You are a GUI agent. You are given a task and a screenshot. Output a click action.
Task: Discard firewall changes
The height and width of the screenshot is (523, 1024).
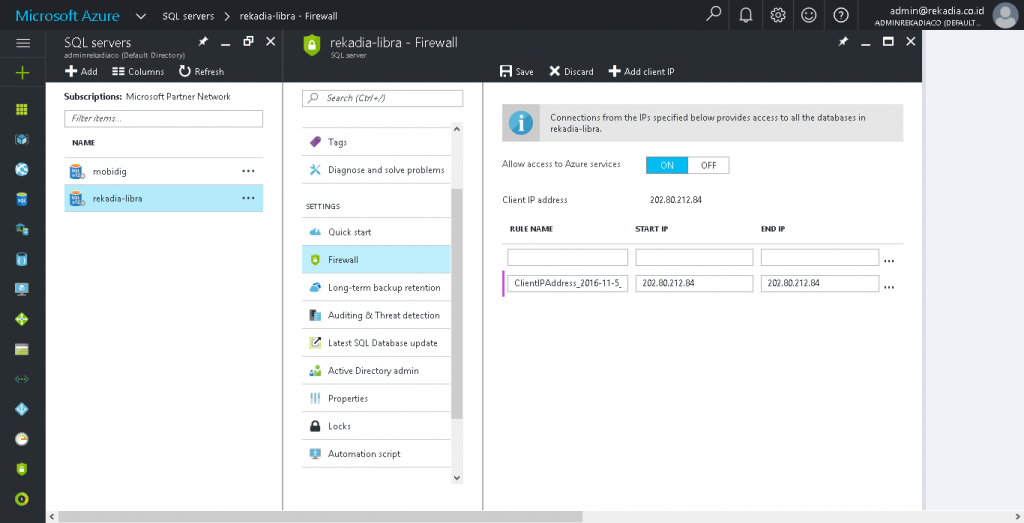[571, 72]
